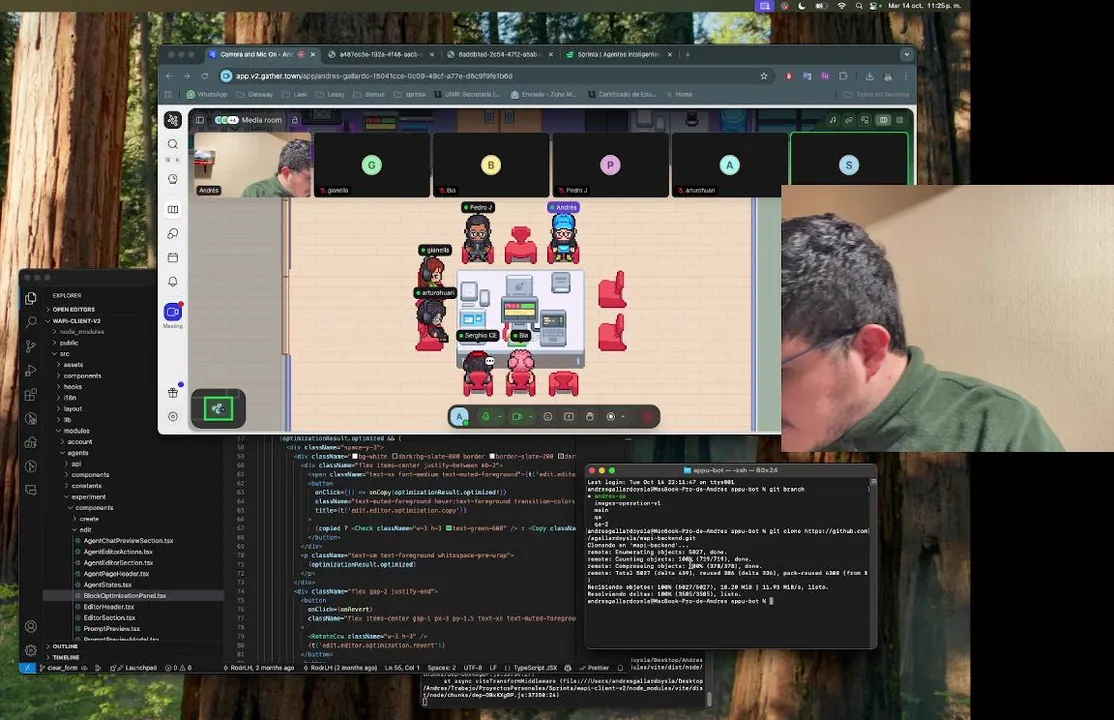Toggle microphone in Gather bottom toolbar
This screenshot has height=720, width=1114.
click(x=486, y=417)
